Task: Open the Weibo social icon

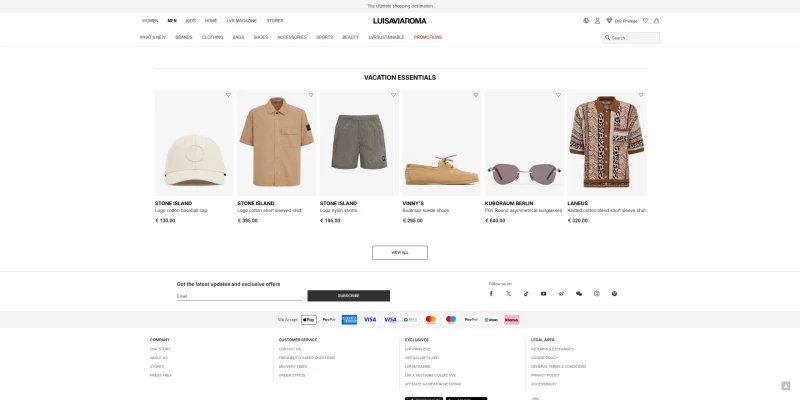Action: pos(561,294)
